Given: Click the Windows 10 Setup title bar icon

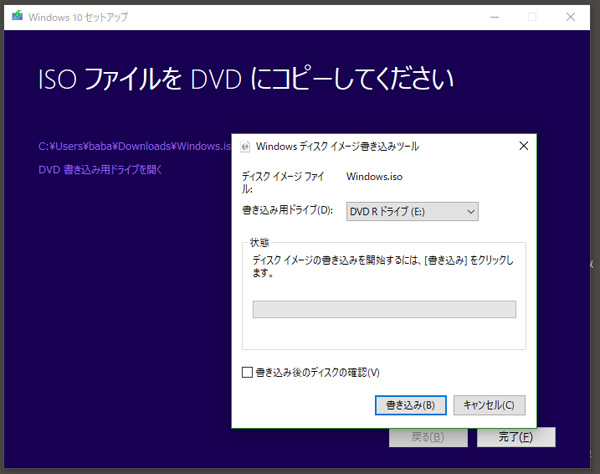Looking at the screenshot, I should [17, 16].
